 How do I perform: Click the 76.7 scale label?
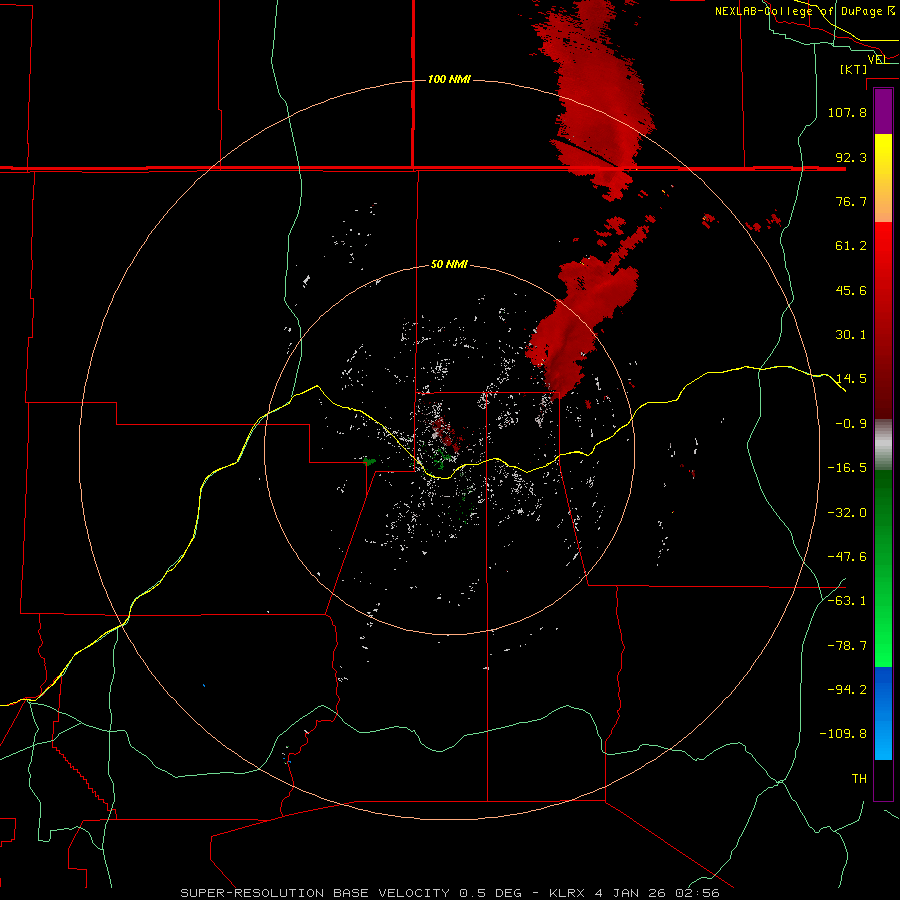pyautogui.click(x=851, y=201)
